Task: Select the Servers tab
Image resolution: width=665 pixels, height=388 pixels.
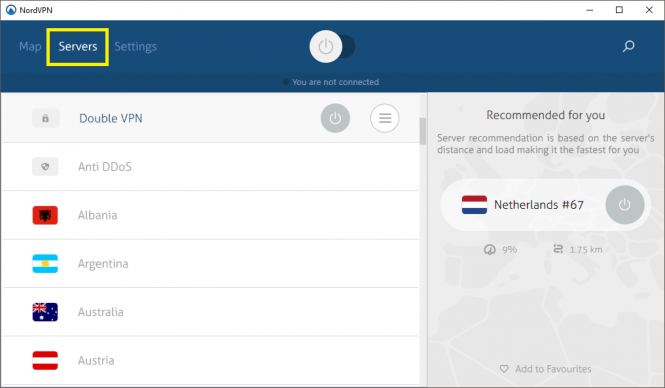Action: click(78, 47)
